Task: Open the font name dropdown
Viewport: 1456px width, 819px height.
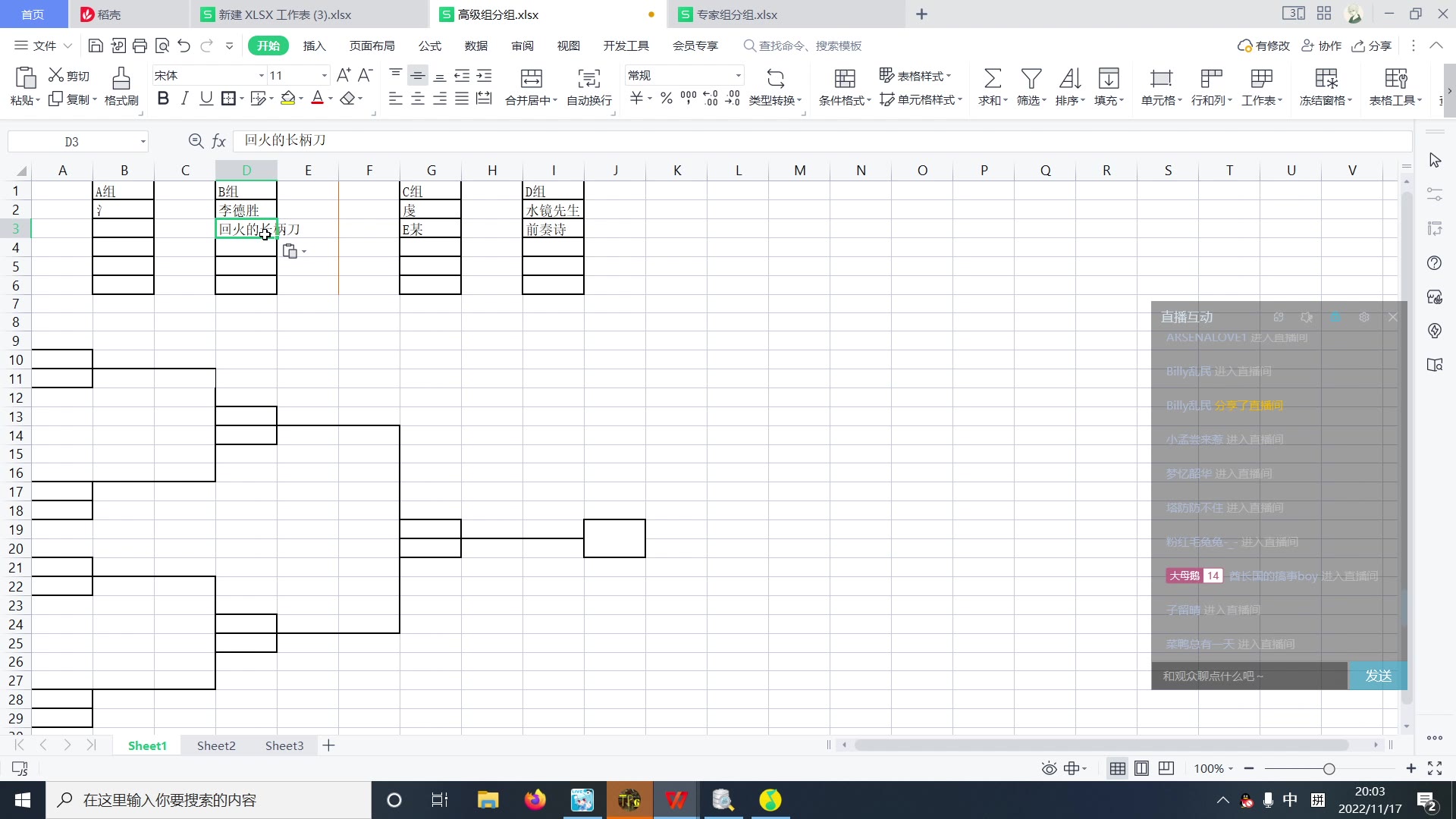Action: tap(262, 76)
